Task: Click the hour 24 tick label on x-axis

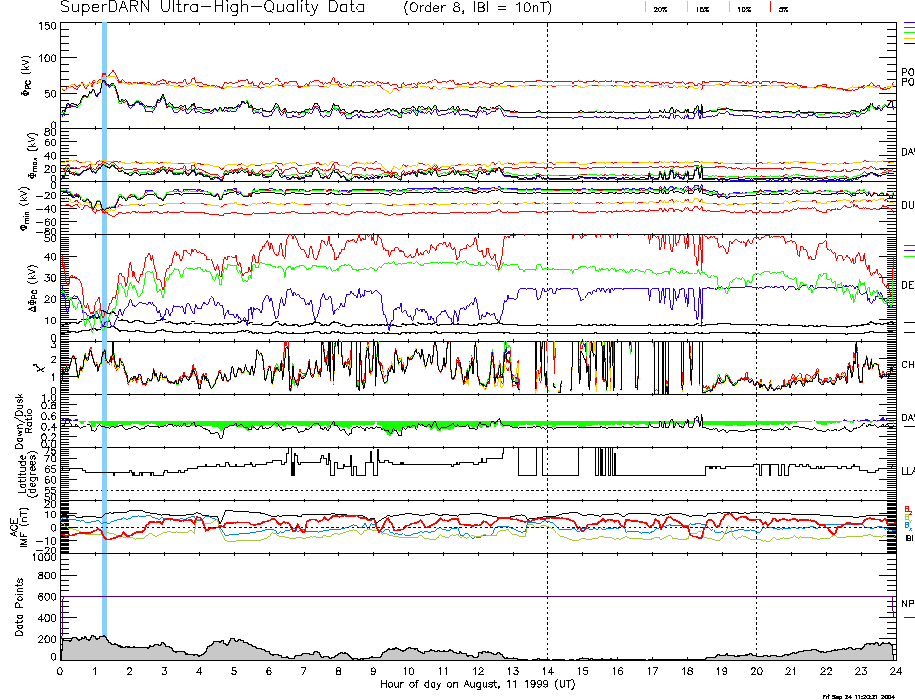Action: pyautogui.click(x=895, y=672)
